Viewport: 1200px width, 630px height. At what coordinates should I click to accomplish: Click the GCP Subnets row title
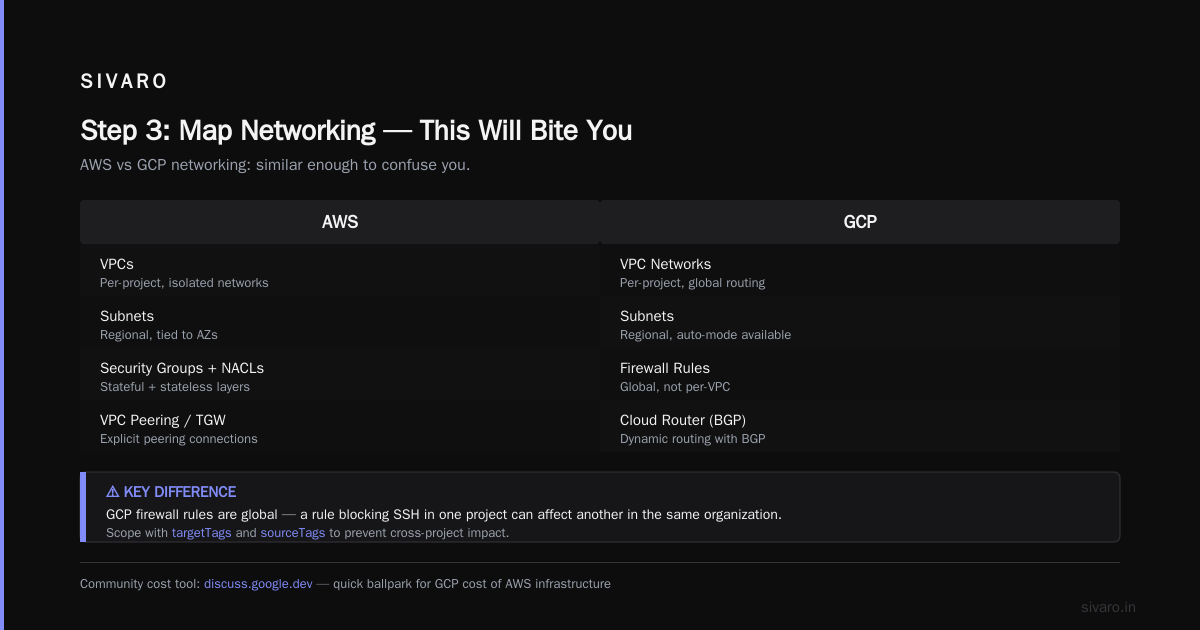click(647, 316)
